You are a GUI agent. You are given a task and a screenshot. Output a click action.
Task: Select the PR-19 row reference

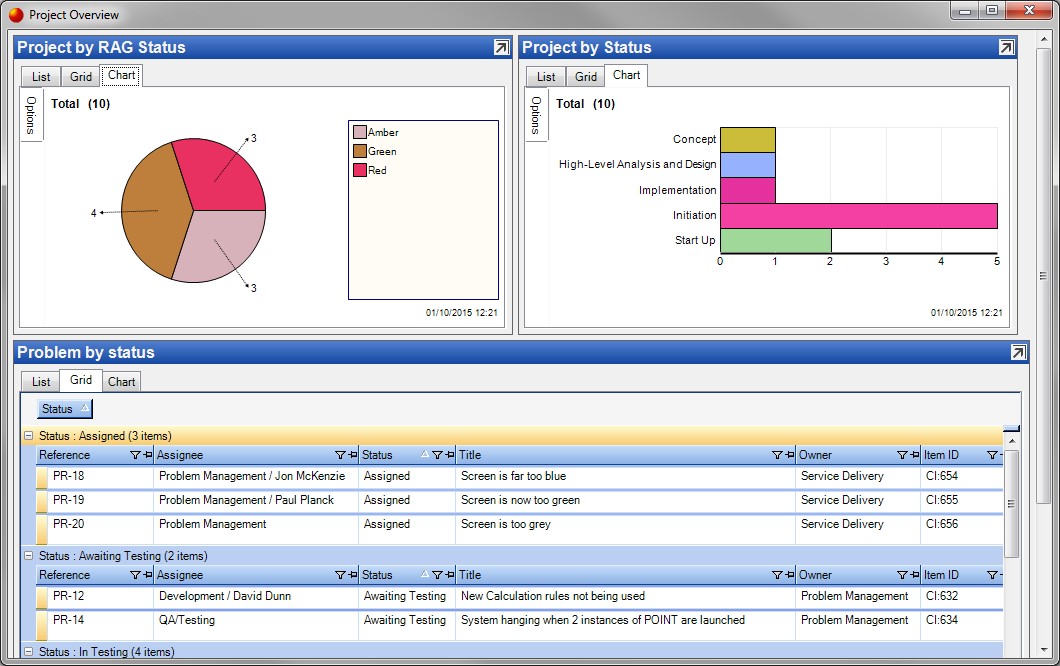click(68, 500)
